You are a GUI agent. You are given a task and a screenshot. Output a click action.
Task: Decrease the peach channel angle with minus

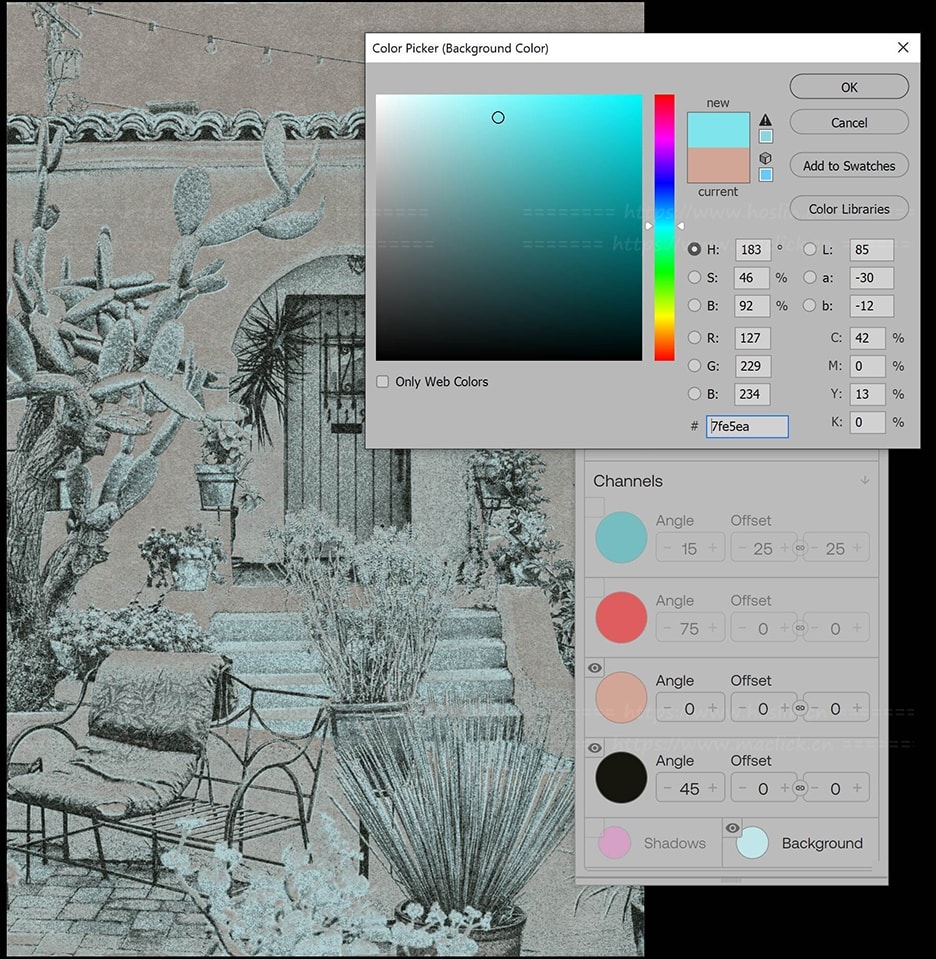(667, 708)
